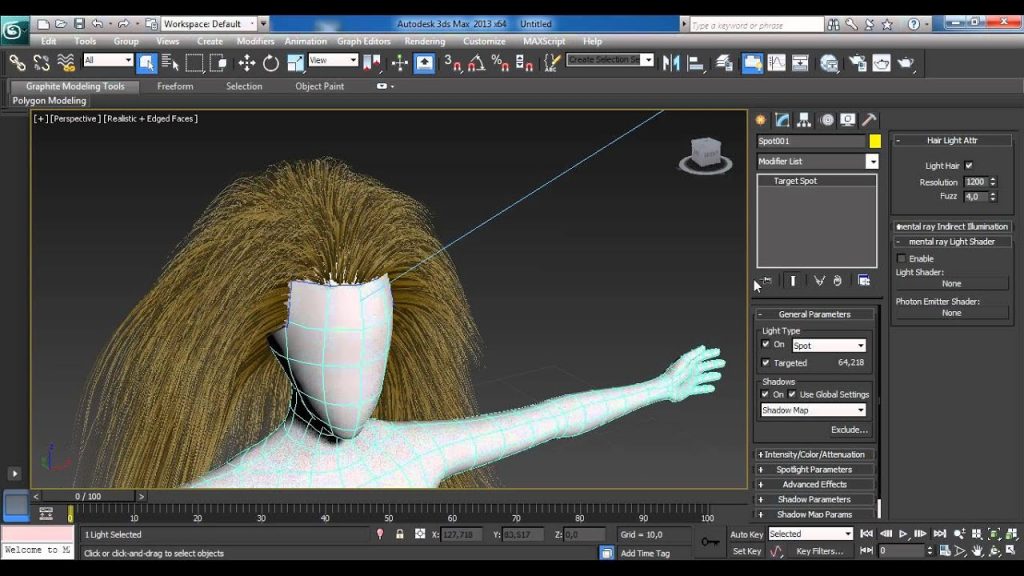Screen dimensions: 1024x576
Task: Toggle the Targeted light checkbox
Action: (x=766, y=363)
